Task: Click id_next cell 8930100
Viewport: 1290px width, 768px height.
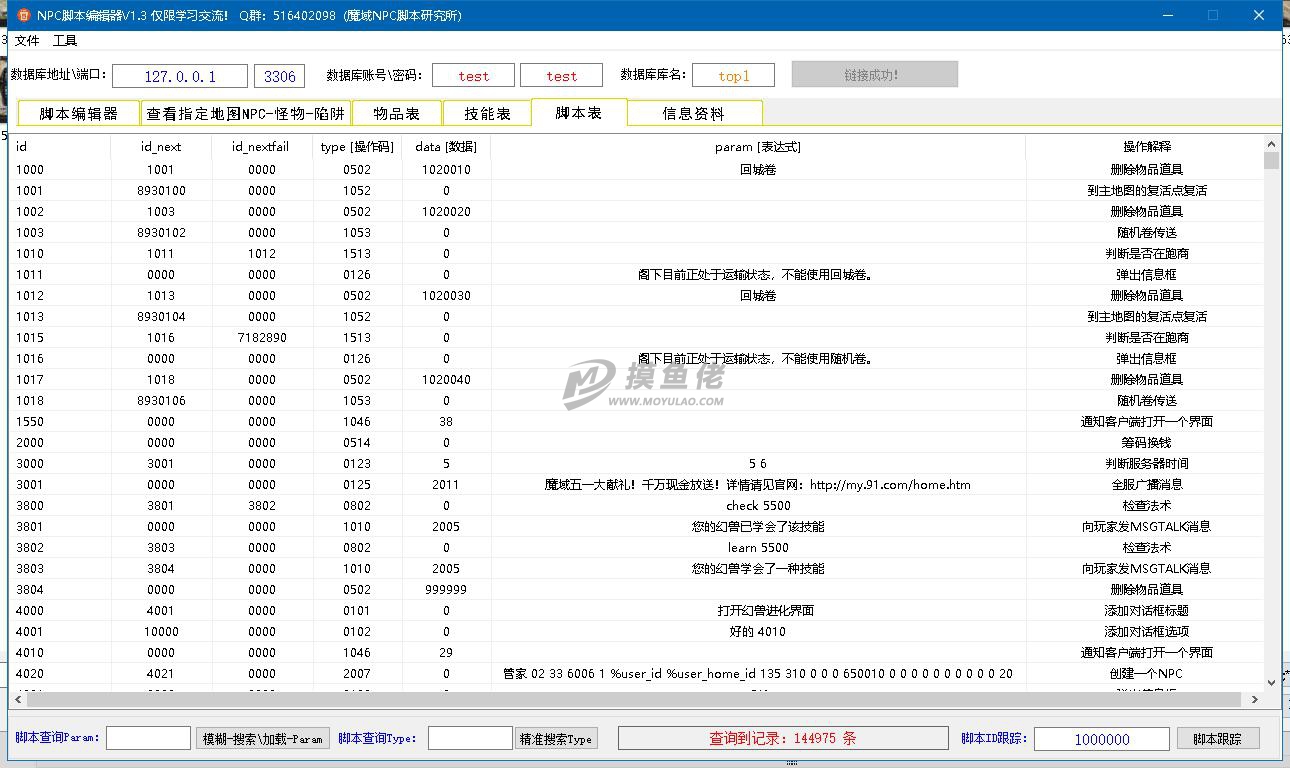Action: [161, 191]
